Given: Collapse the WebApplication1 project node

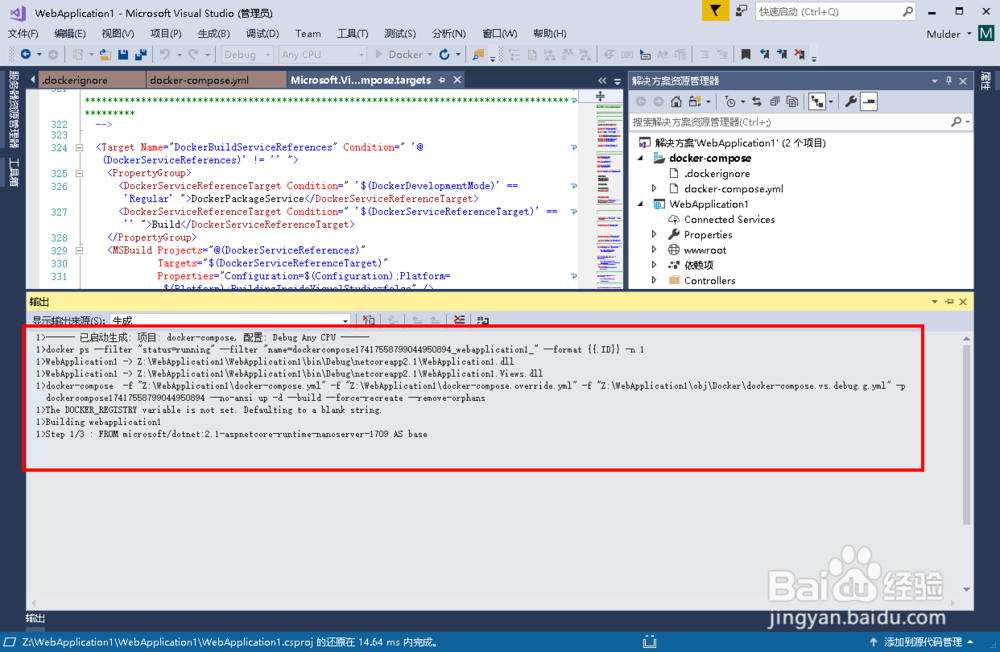Looking at the screenshot, I should tap(641, 204).
